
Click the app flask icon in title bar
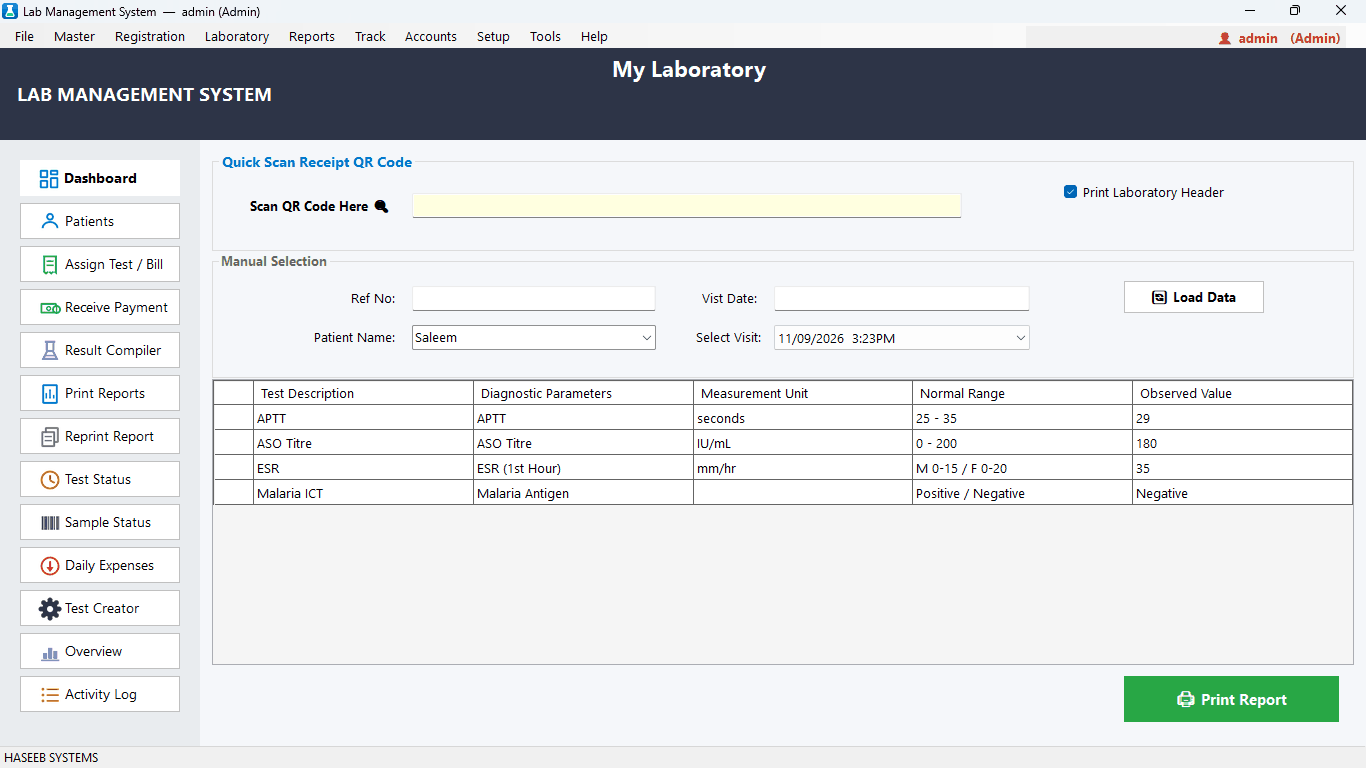coord(10,11)
